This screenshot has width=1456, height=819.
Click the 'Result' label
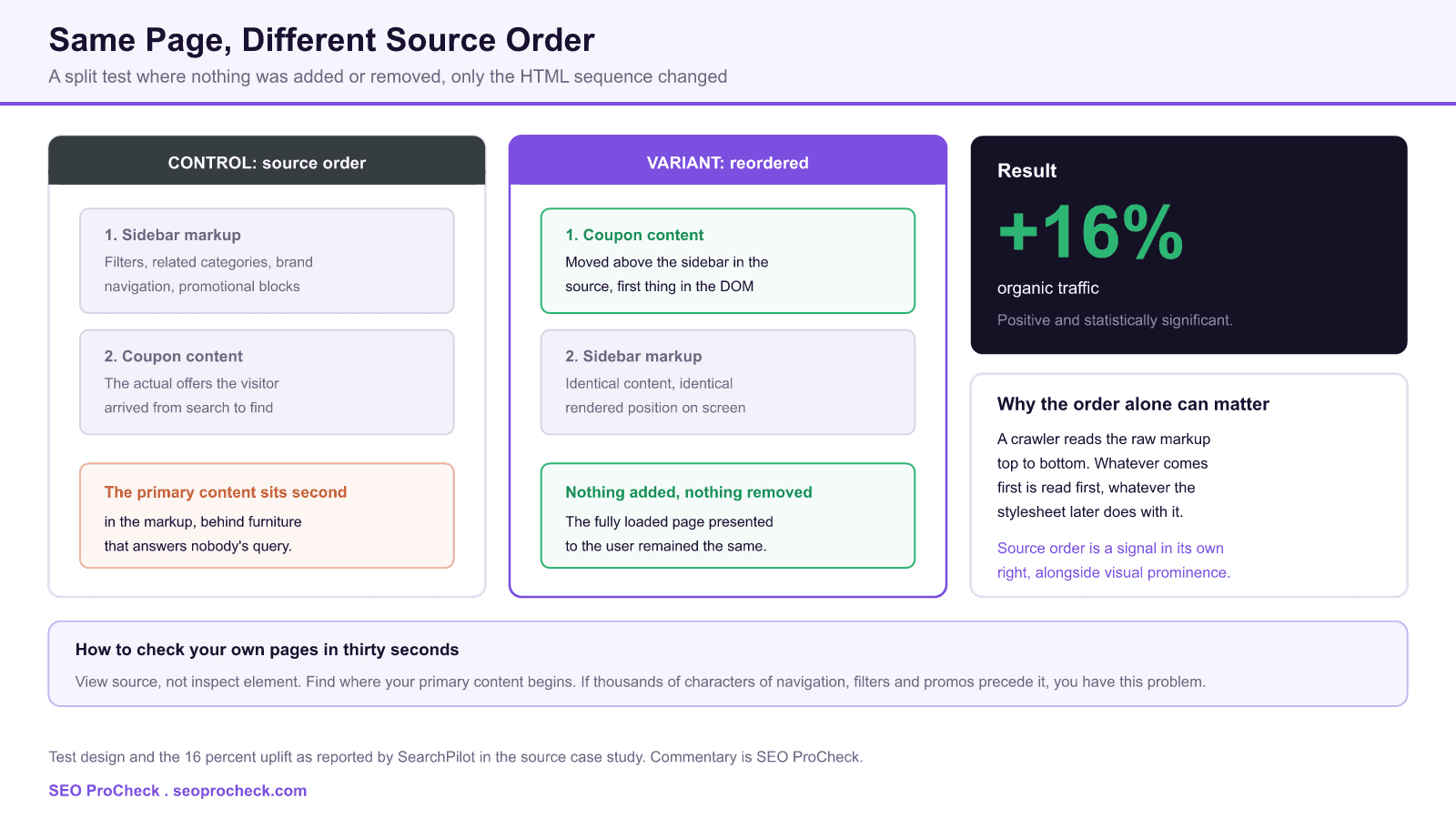1026,171
